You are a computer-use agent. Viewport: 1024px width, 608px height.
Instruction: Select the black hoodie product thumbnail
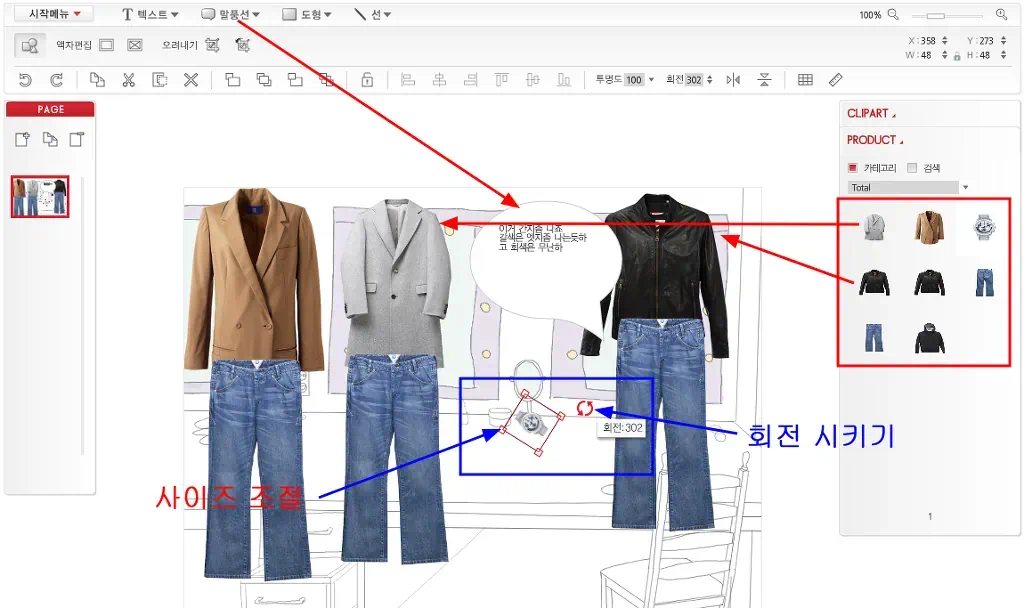coord(929,338)
